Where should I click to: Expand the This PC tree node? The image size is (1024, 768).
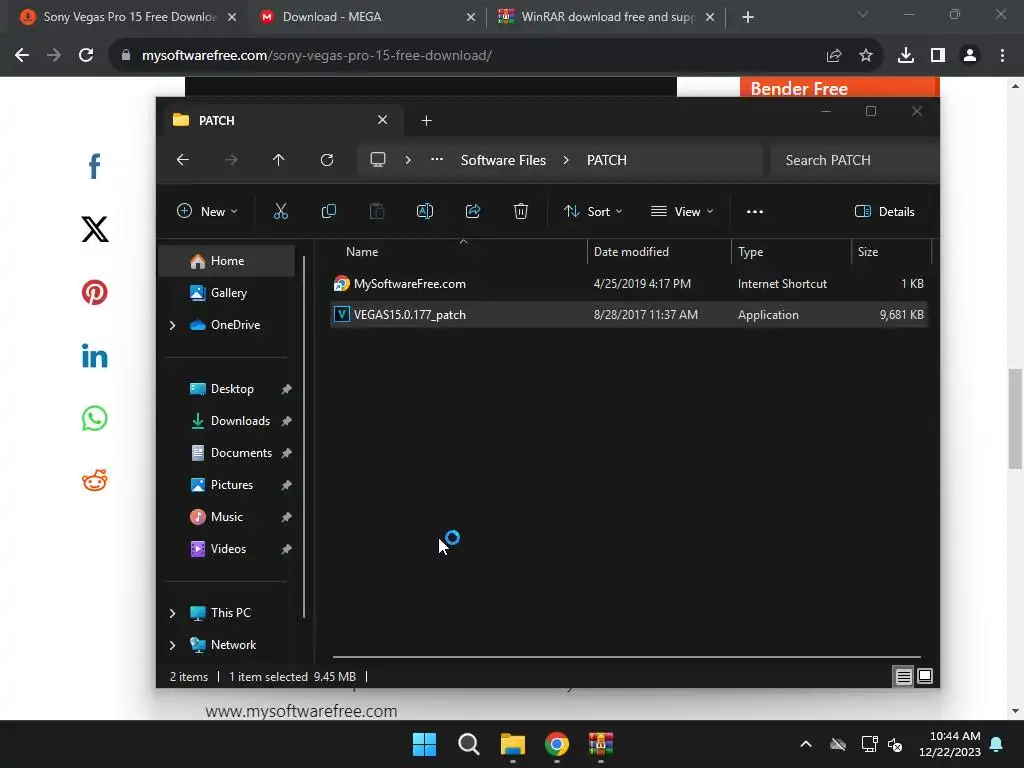pos(172,613)
